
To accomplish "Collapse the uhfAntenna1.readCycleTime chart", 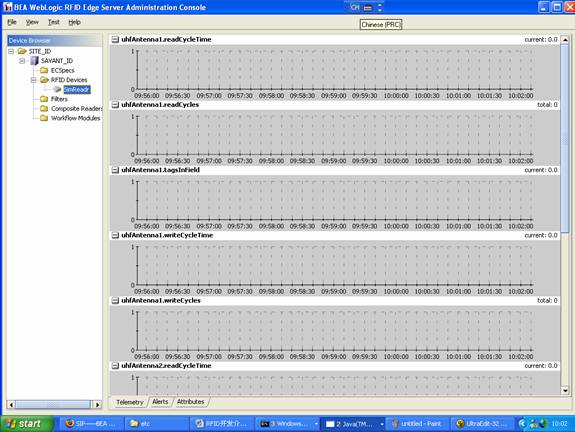I will pos(115,39).
